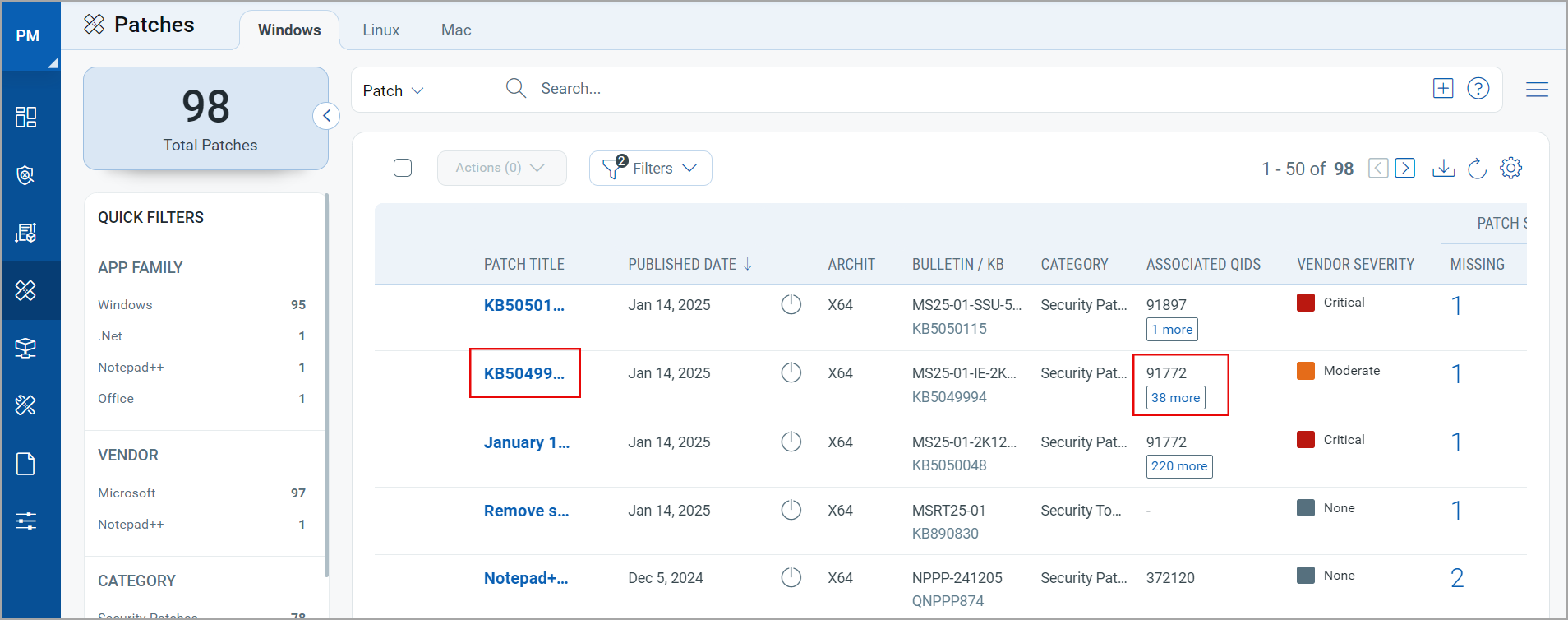This screenshot has height=620, width=1568.
Task: Switch to the Linux tab
Action: pyautogui.click(x=380, y=30)
